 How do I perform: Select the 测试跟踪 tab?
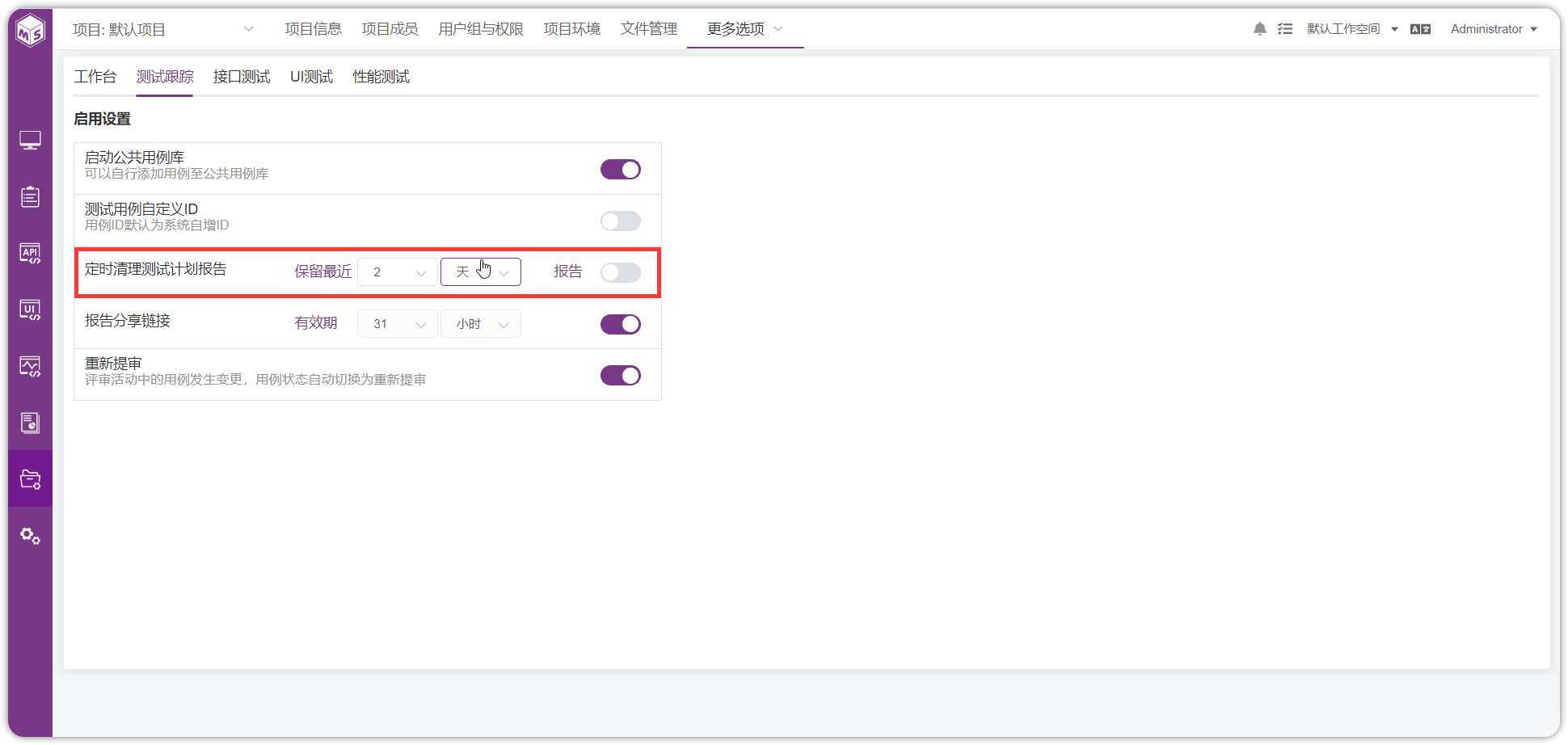pos(165,77)
